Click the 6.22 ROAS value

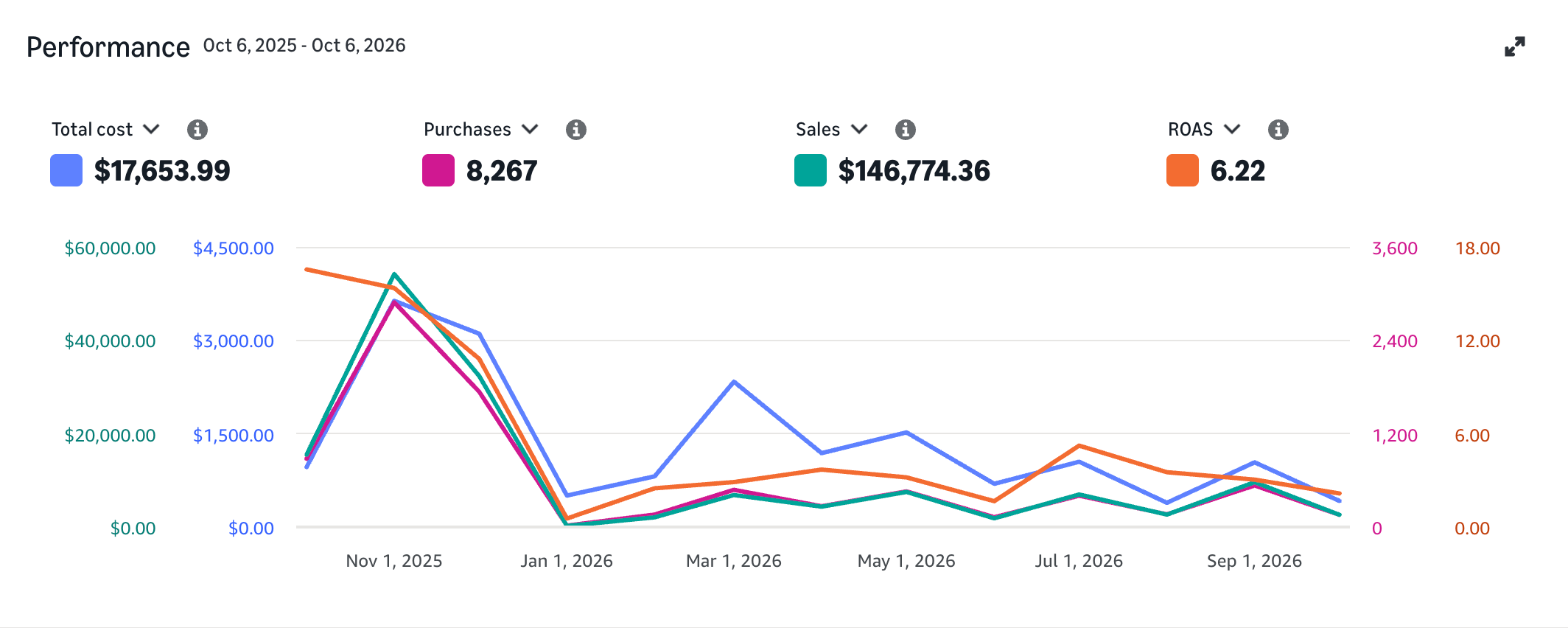[1238, 171]
